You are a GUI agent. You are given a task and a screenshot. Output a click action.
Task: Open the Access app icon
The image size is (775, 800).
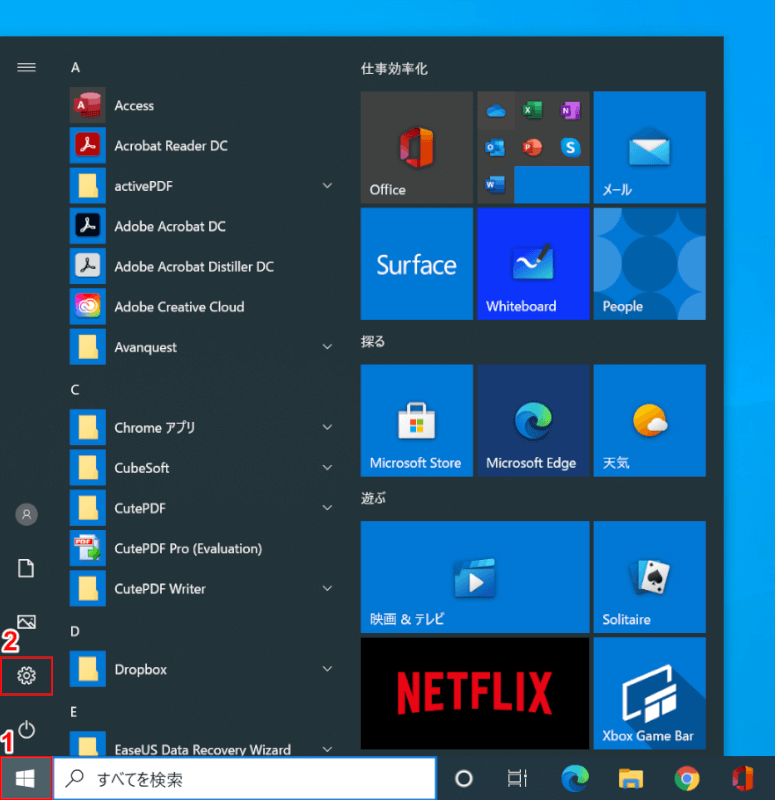tap(88, 105)
